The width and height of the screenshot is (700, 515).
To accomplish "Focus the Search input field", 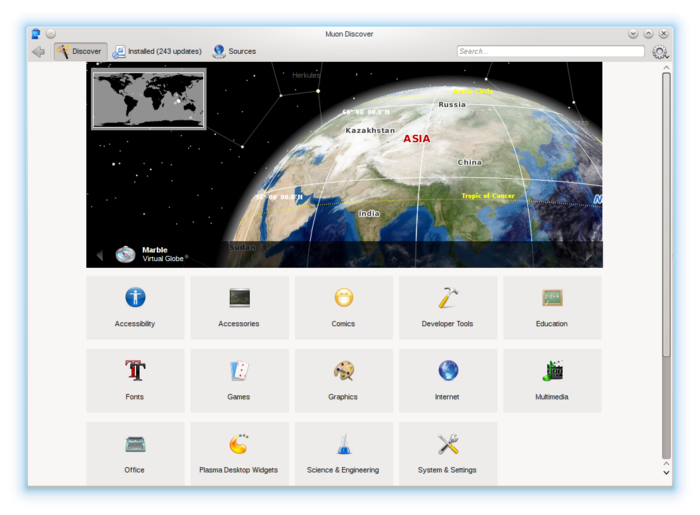I will [550, 51].
